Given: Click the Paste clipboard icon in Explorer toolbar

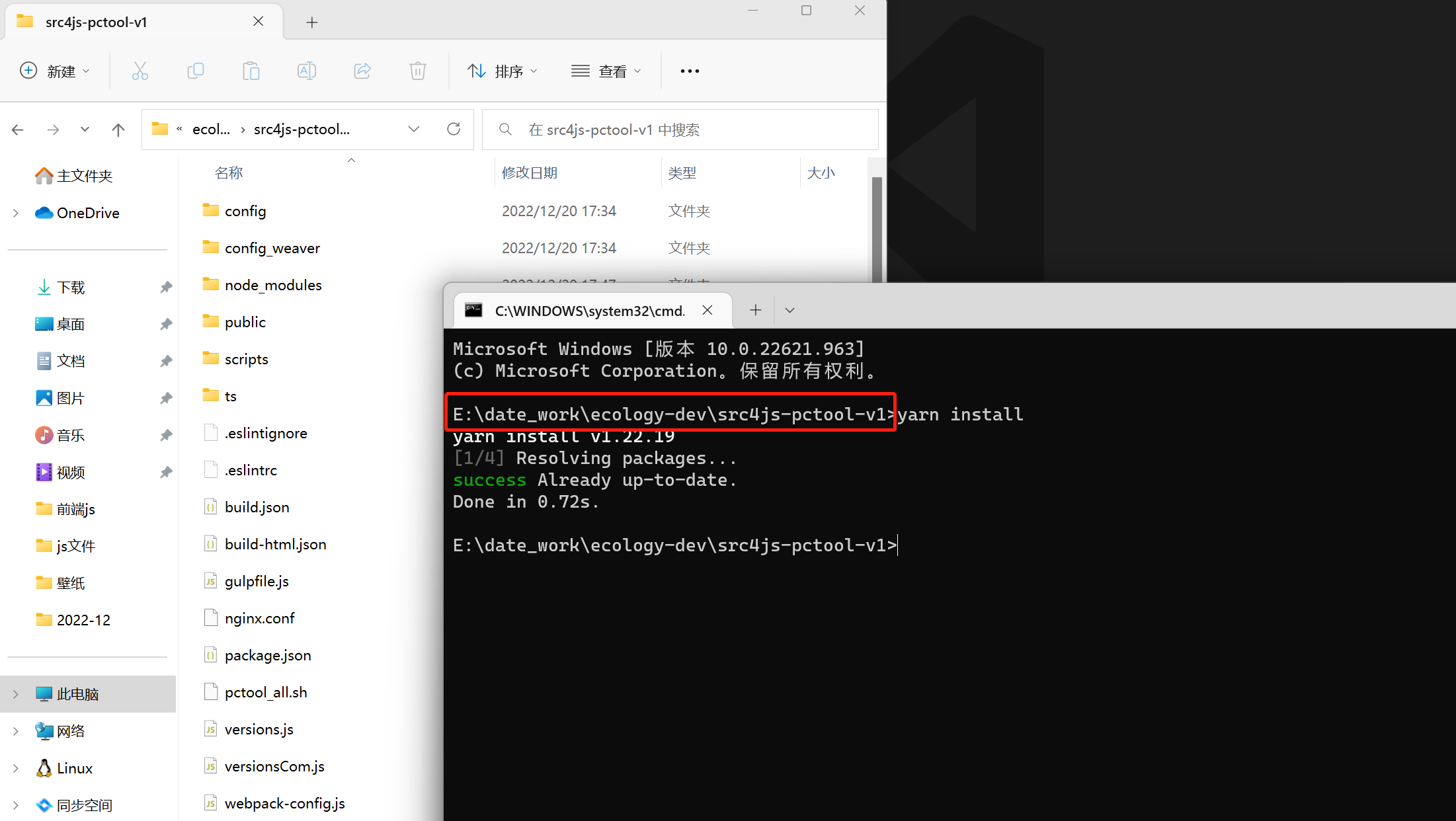Looking at the screenshot, I should tap(251, 71).
